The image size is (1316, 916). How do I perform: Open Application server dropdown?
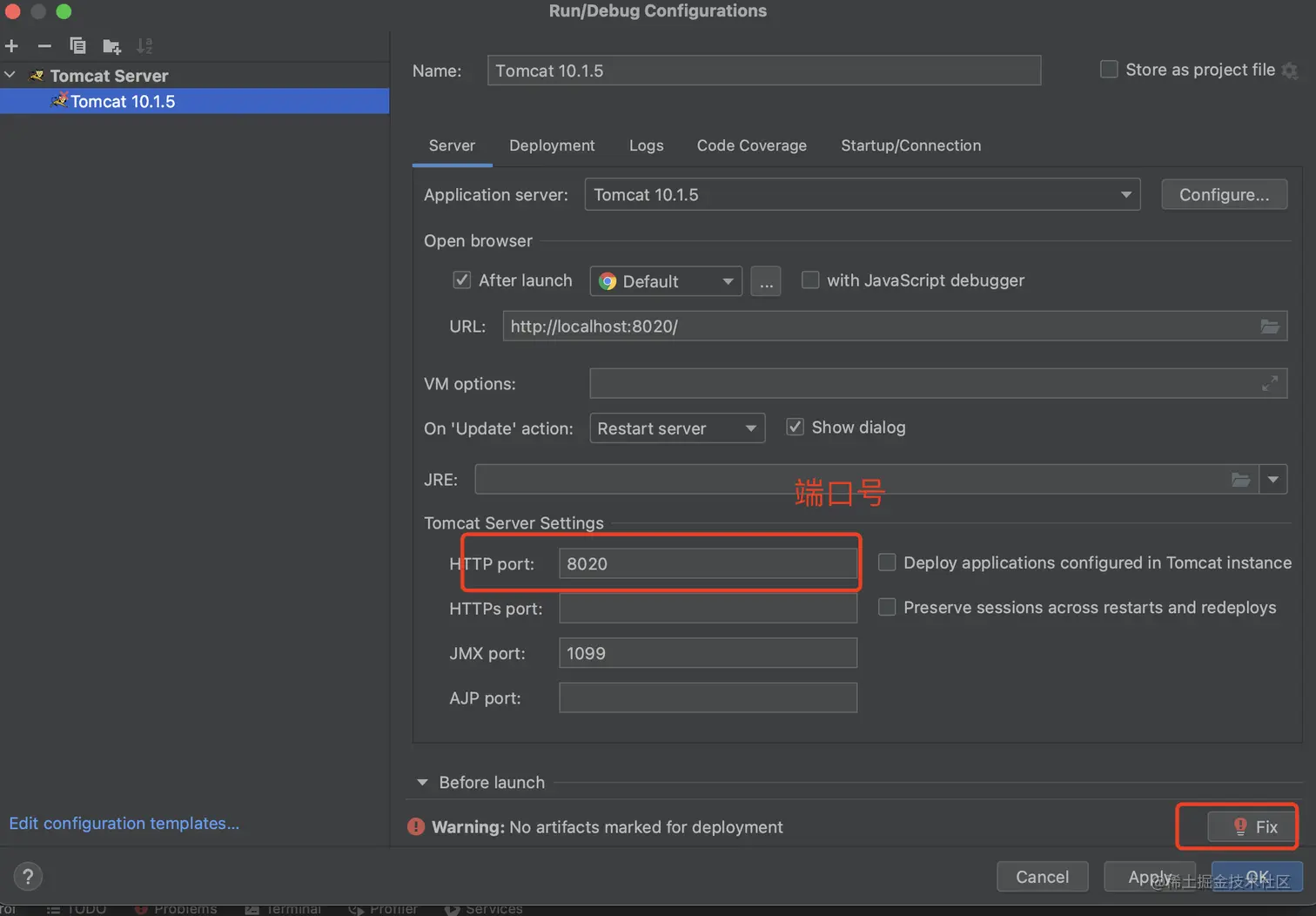pos(863,195)
